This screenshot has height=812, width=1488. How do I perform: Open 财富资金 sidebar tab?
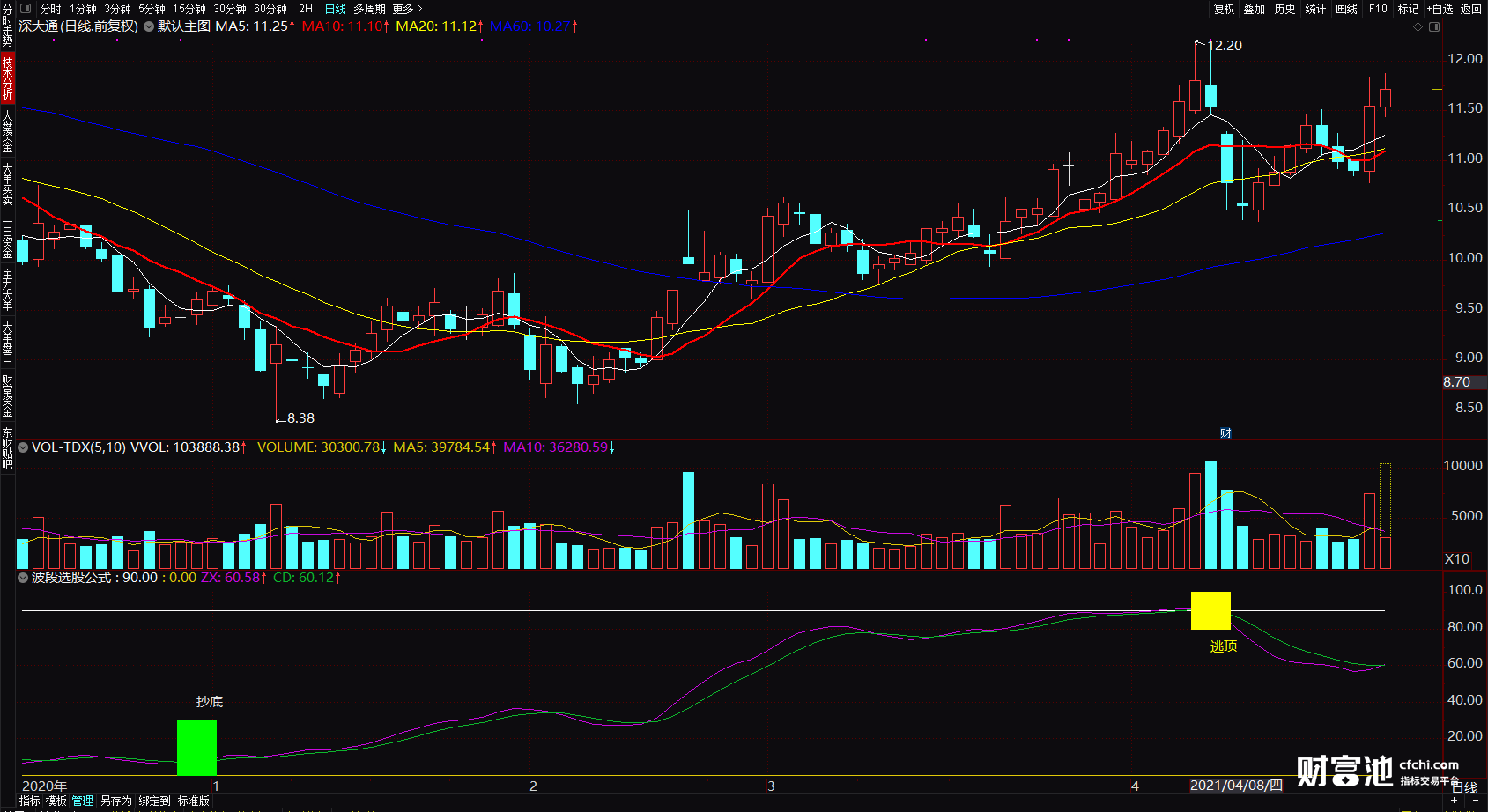point(7,396)
